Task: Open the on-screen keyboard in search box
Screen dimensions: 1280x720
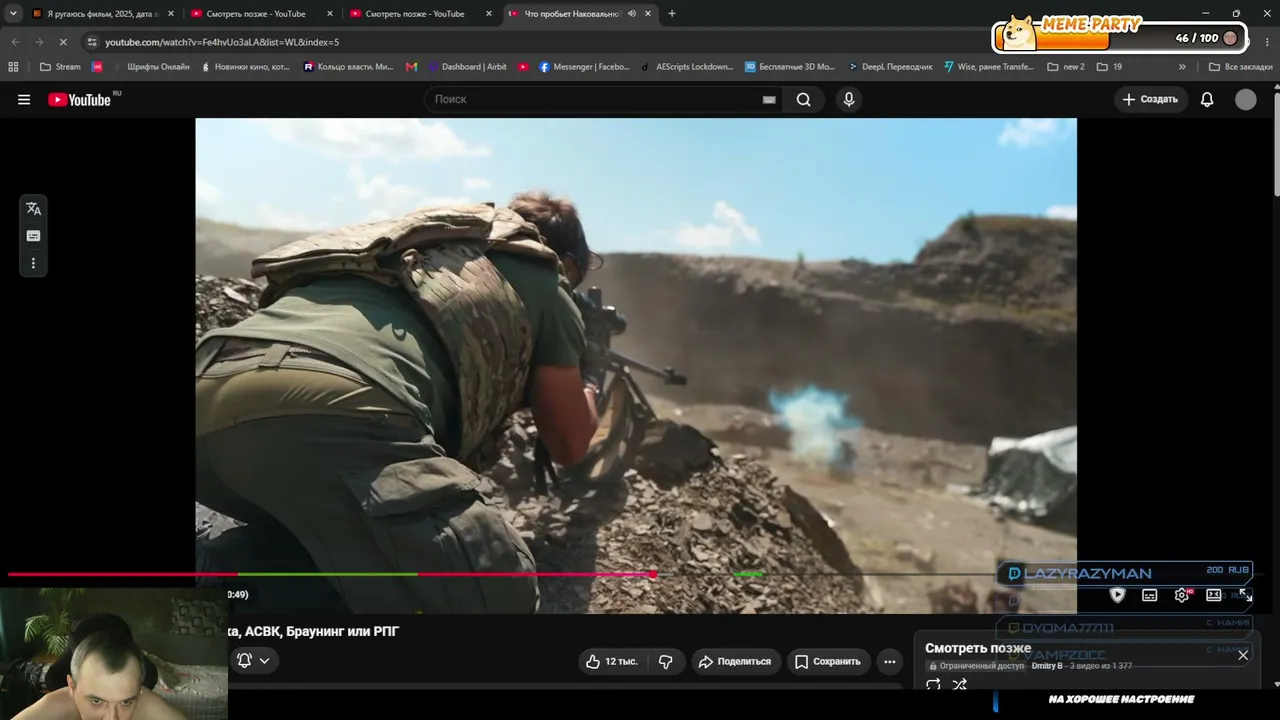Action: point(769,100)
